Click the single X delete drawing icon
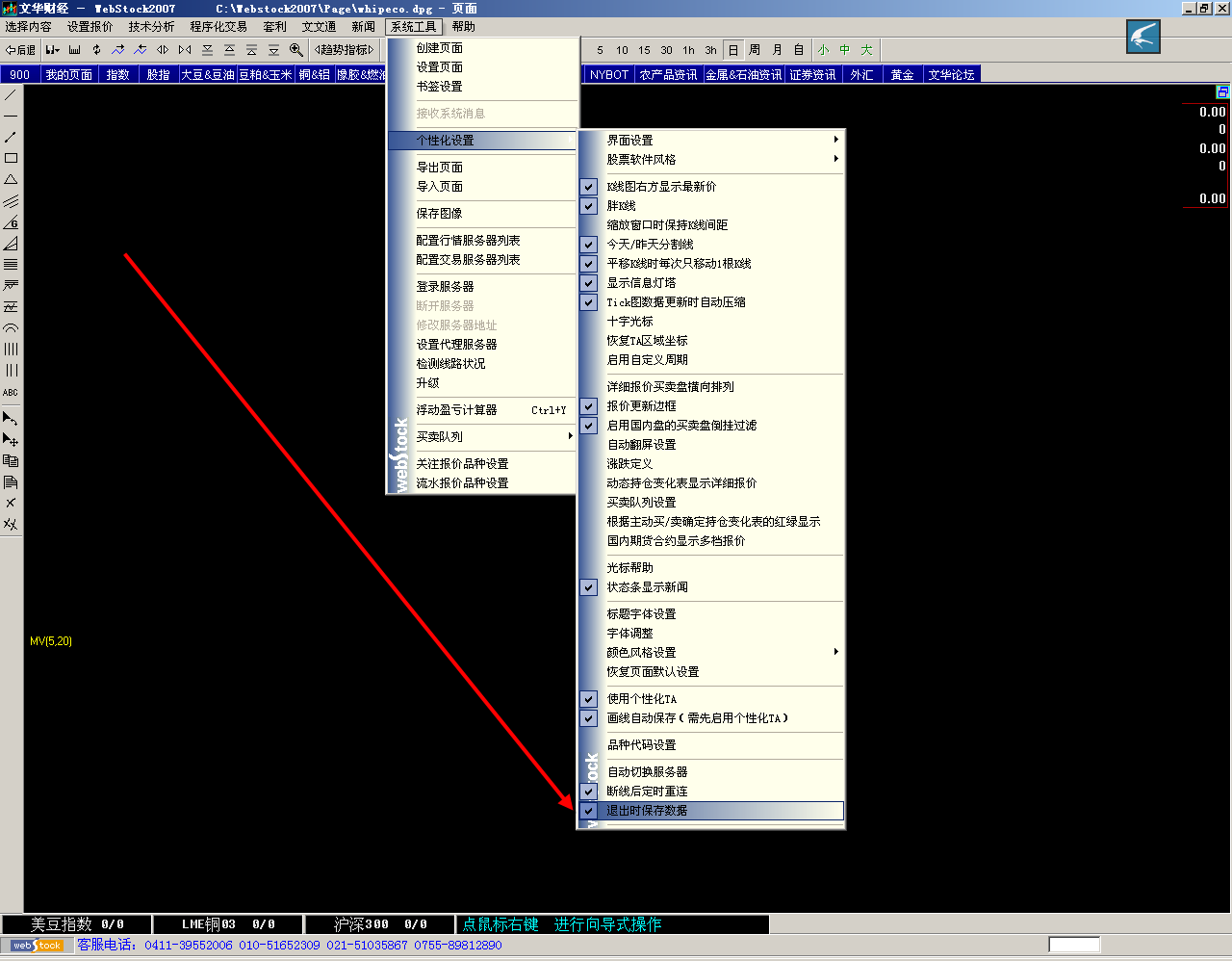Image resolution: width=1232 pixels, height=961 pixels. [11, 503]
